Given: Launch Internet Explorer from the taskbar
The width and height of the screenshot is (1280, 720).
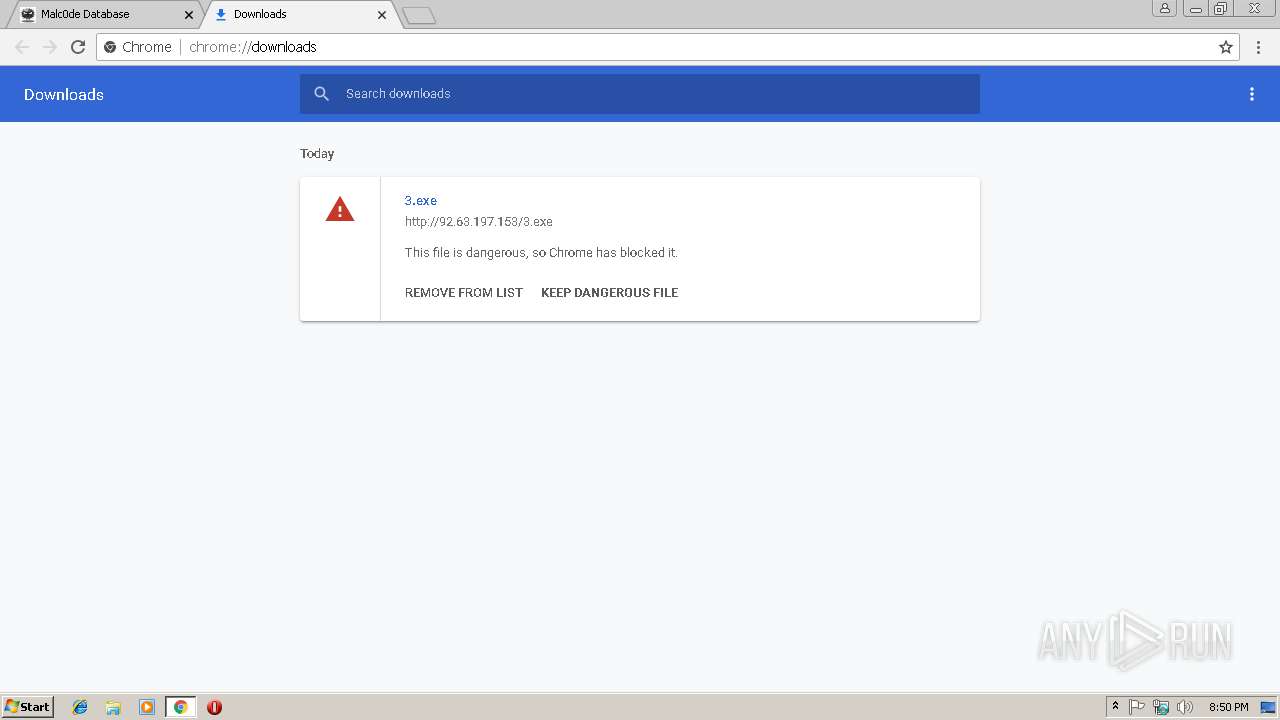Looking at the screenshot, I should pyautogui.click(x=80, y=707).
